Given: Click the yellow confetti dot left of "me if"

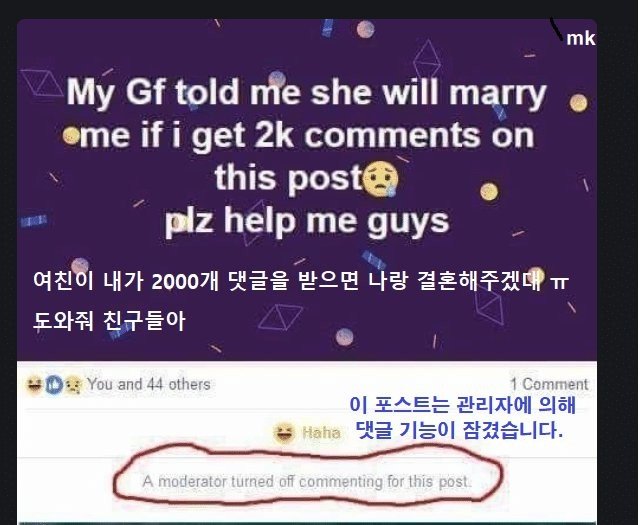Looking at the screenshot, I should 71,135.
